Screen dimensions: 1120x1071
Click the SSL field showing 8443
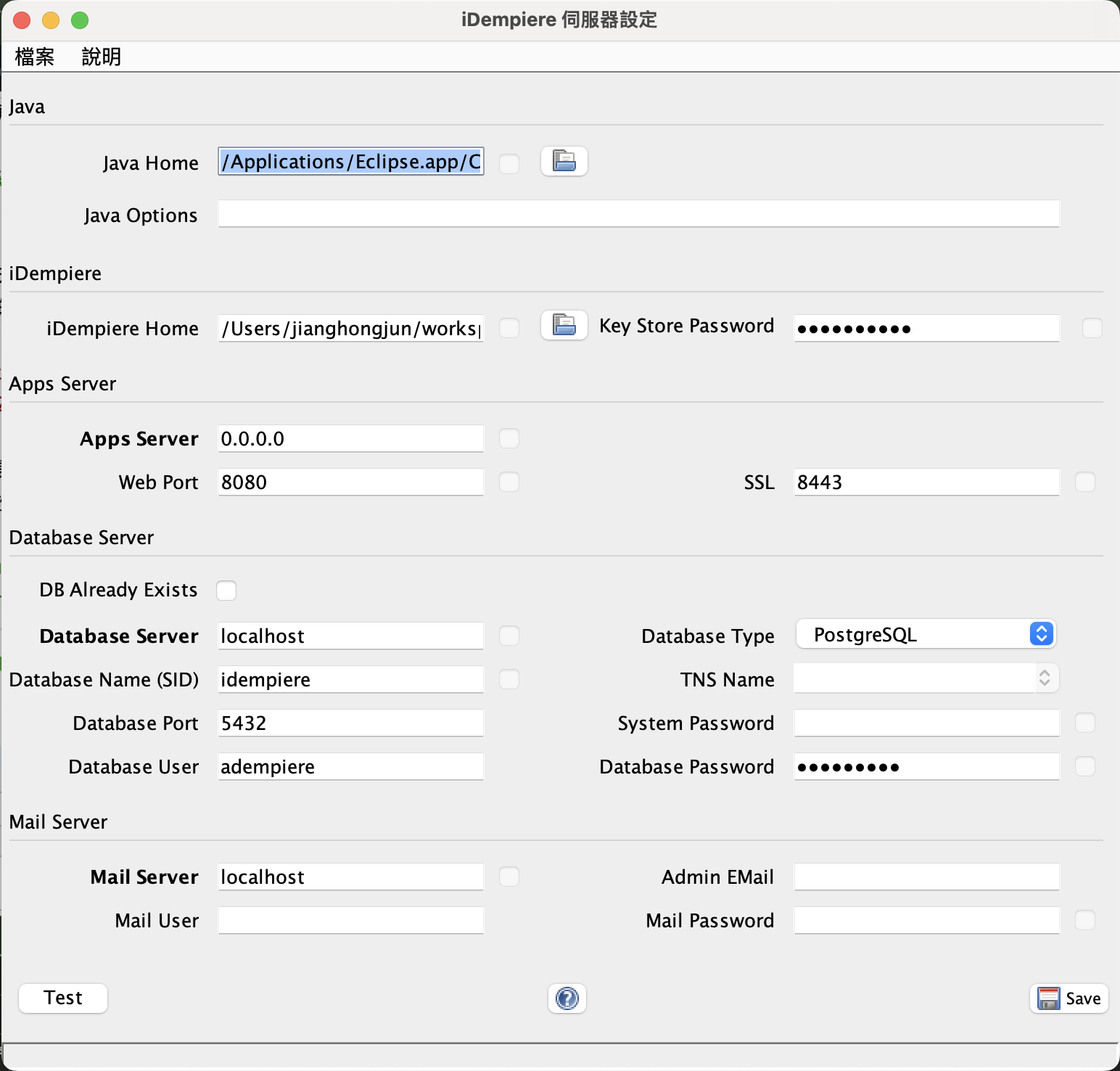927,482
